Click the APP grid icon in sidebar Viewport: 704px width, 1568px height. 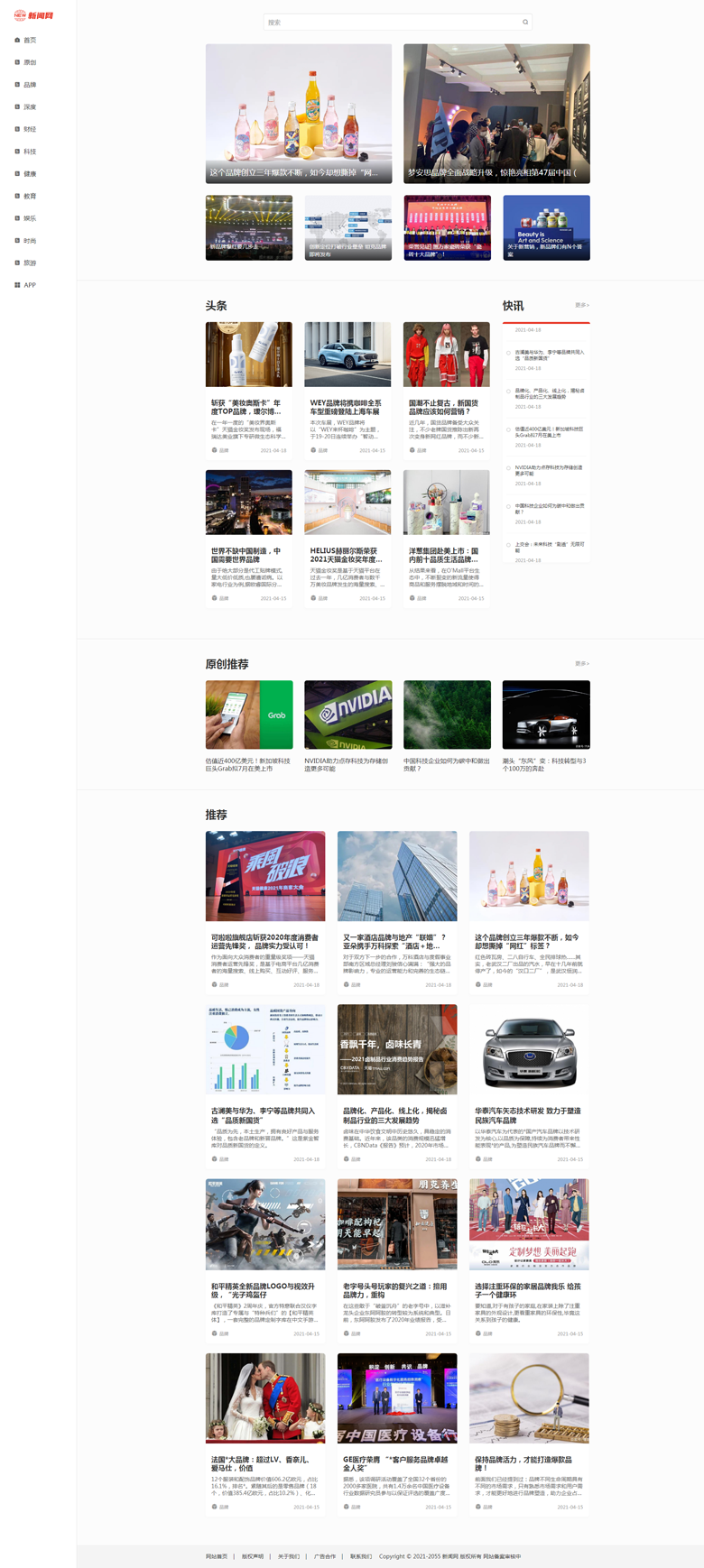(17, 285)
